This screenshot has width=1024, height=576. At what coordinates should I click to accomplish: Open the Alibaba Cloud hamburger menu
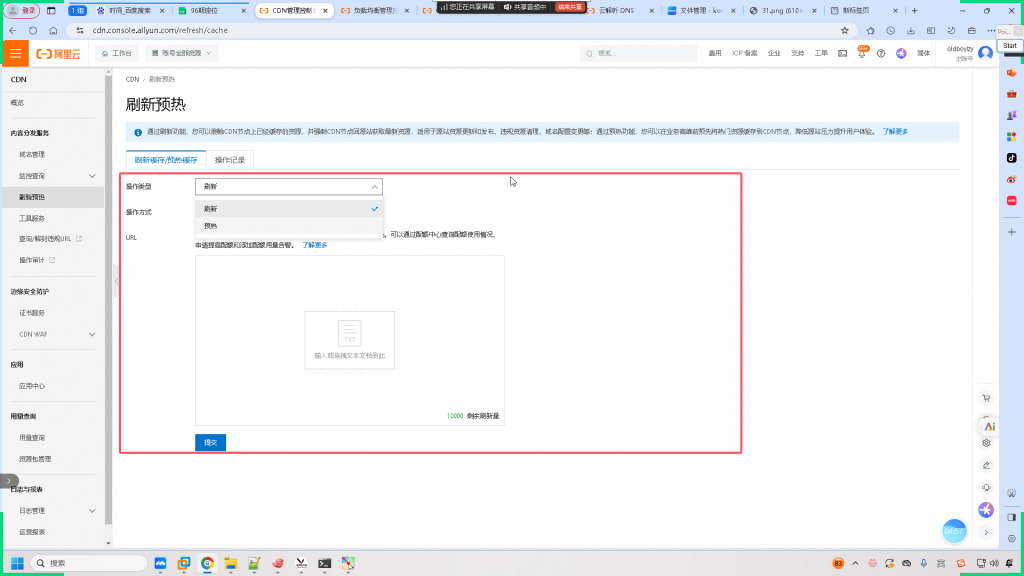click(x=16, y=53)
